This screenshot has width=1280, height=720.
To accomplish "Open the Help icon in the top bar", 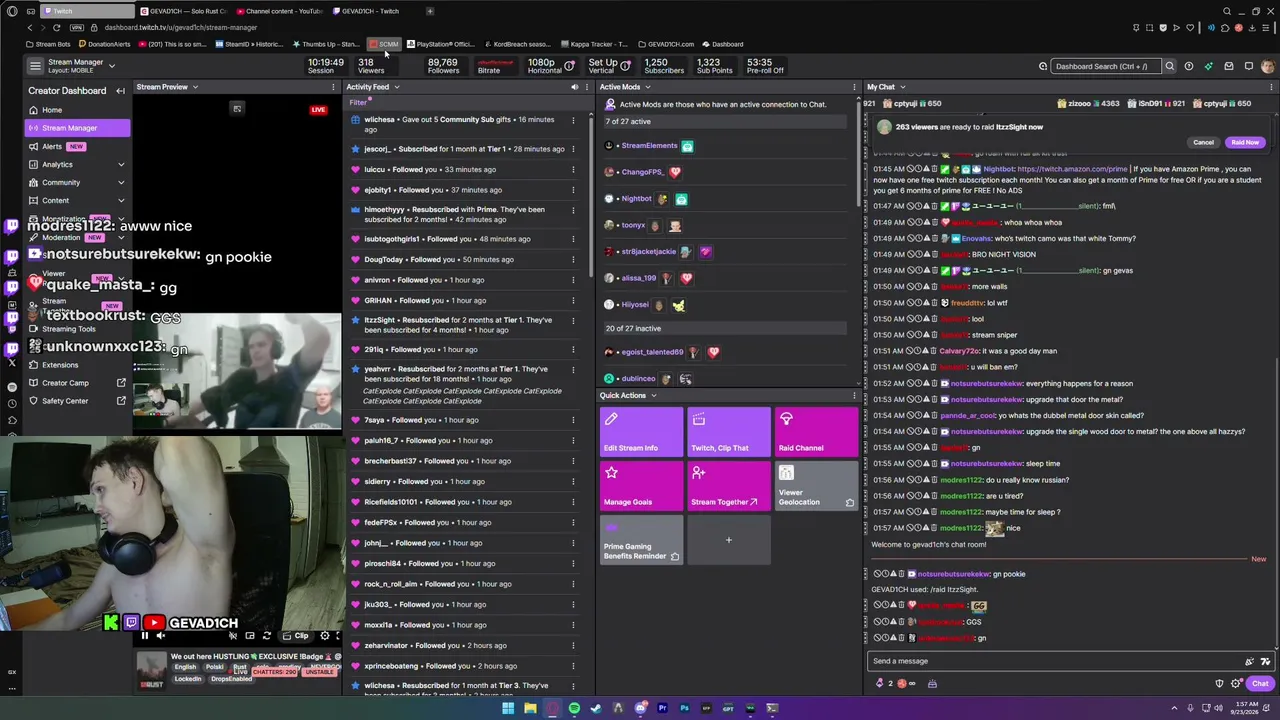I will coord(1189,66).
